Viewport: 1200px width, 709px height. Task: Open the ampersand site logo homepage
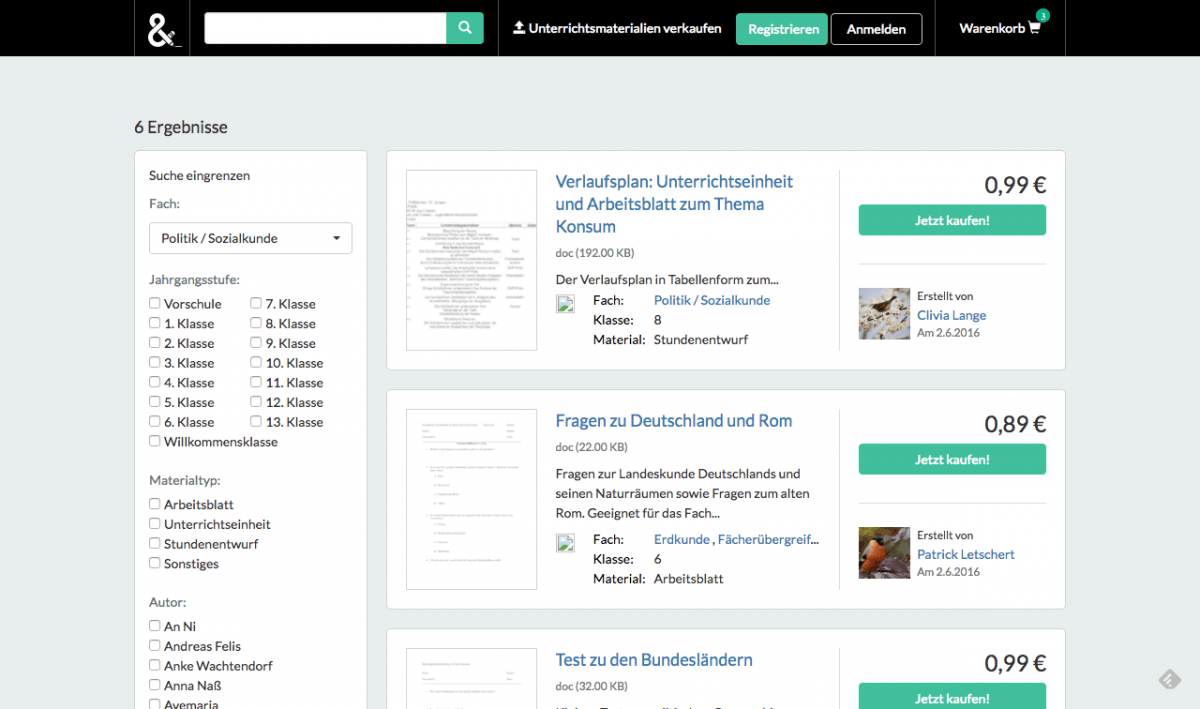[162, 28]
